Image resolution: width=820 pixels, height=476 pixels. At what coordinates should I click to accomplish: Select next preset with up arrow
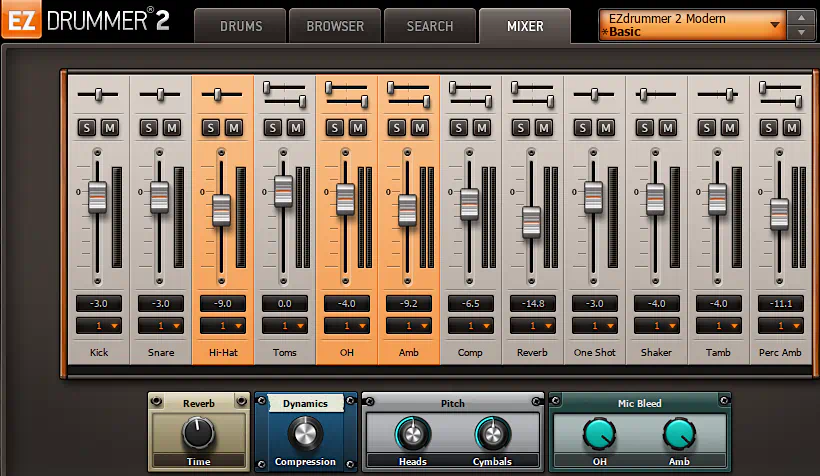coord(801,18)
